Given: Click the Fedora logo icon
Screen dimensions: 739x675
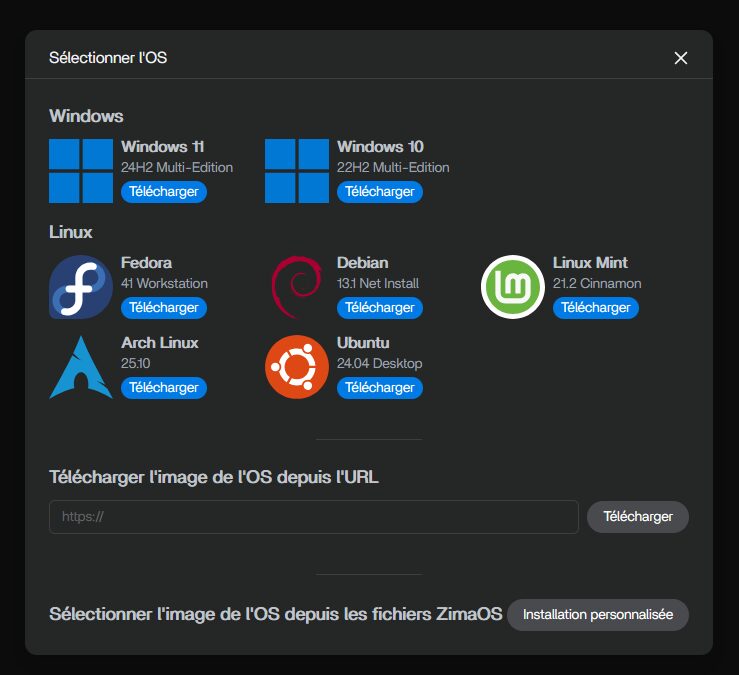Looking at the screenshot, I should point(81,287).
